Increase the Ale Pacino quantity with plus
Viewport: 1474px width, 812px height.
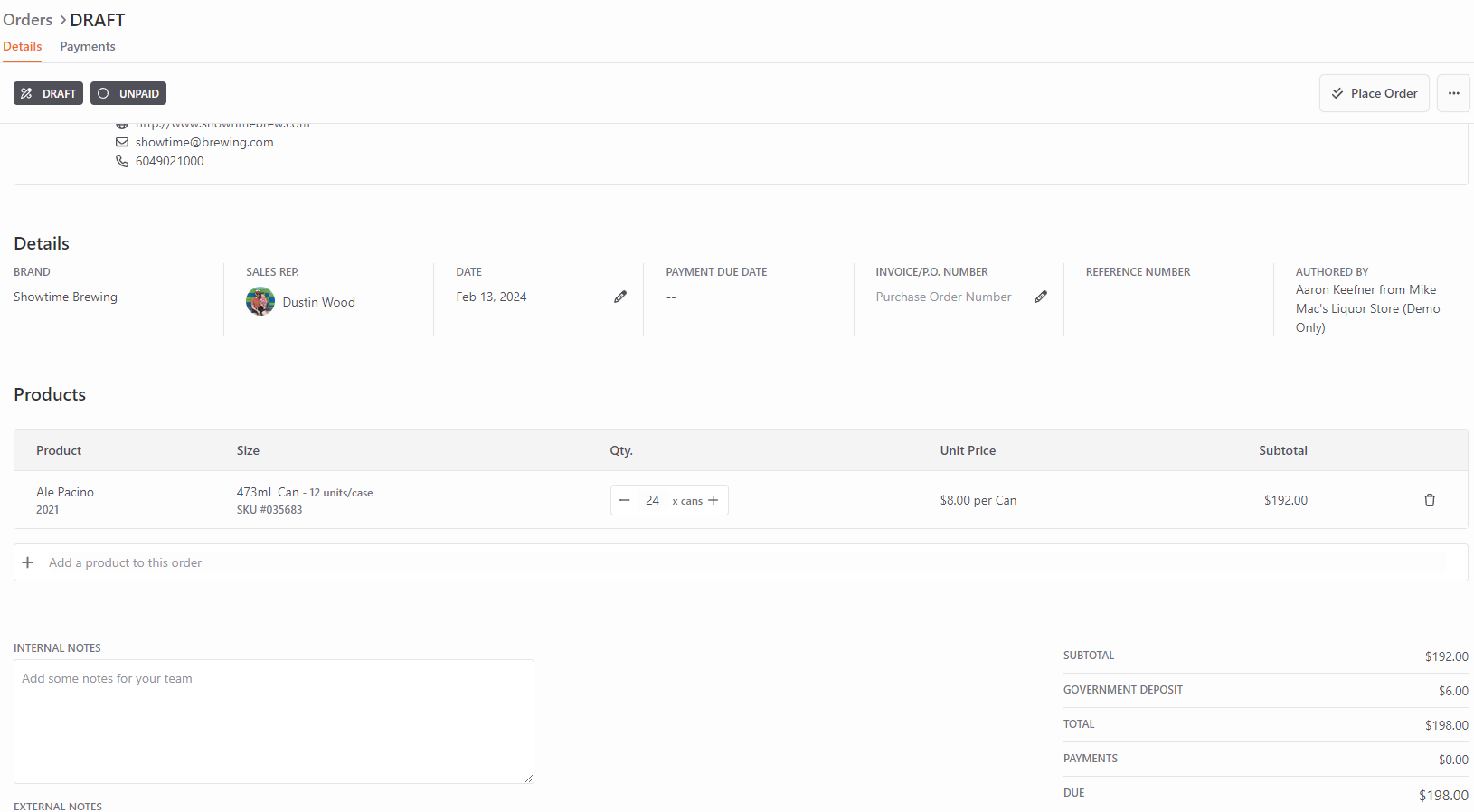[713, 500]
